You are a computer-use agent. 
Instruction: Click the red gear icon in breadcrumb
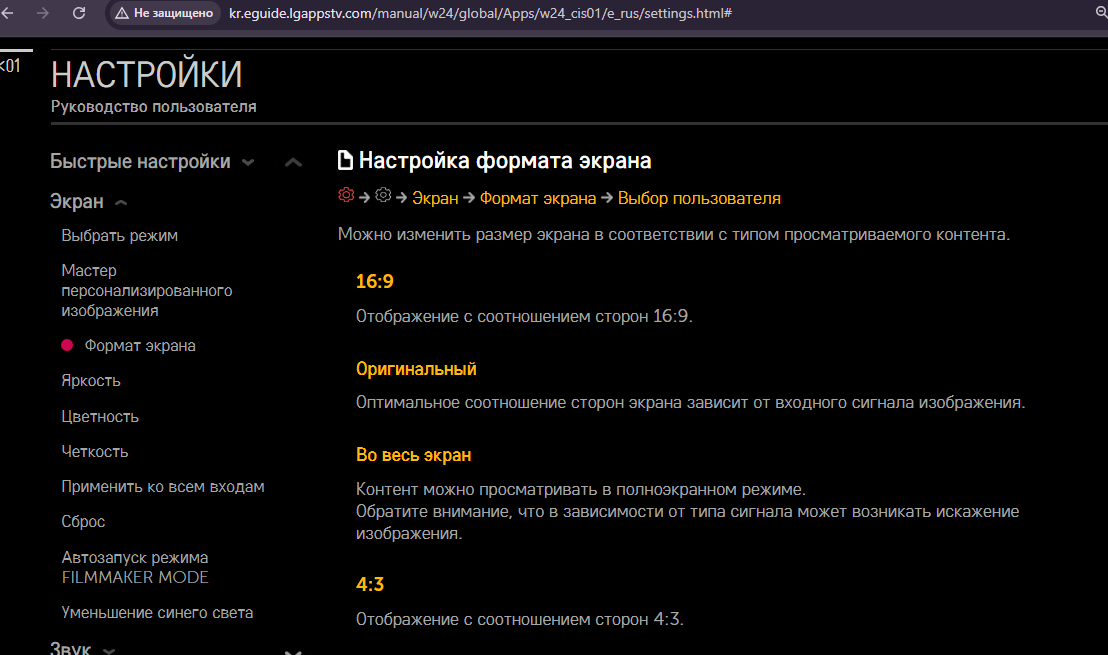tap(346, 195)
